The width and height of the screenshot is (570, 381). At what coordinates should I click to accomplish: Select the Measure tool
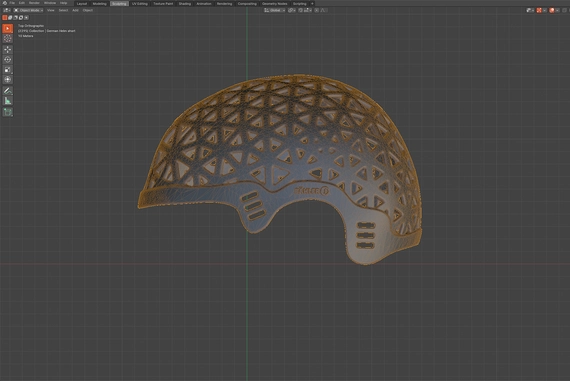(x=8, y=101)
